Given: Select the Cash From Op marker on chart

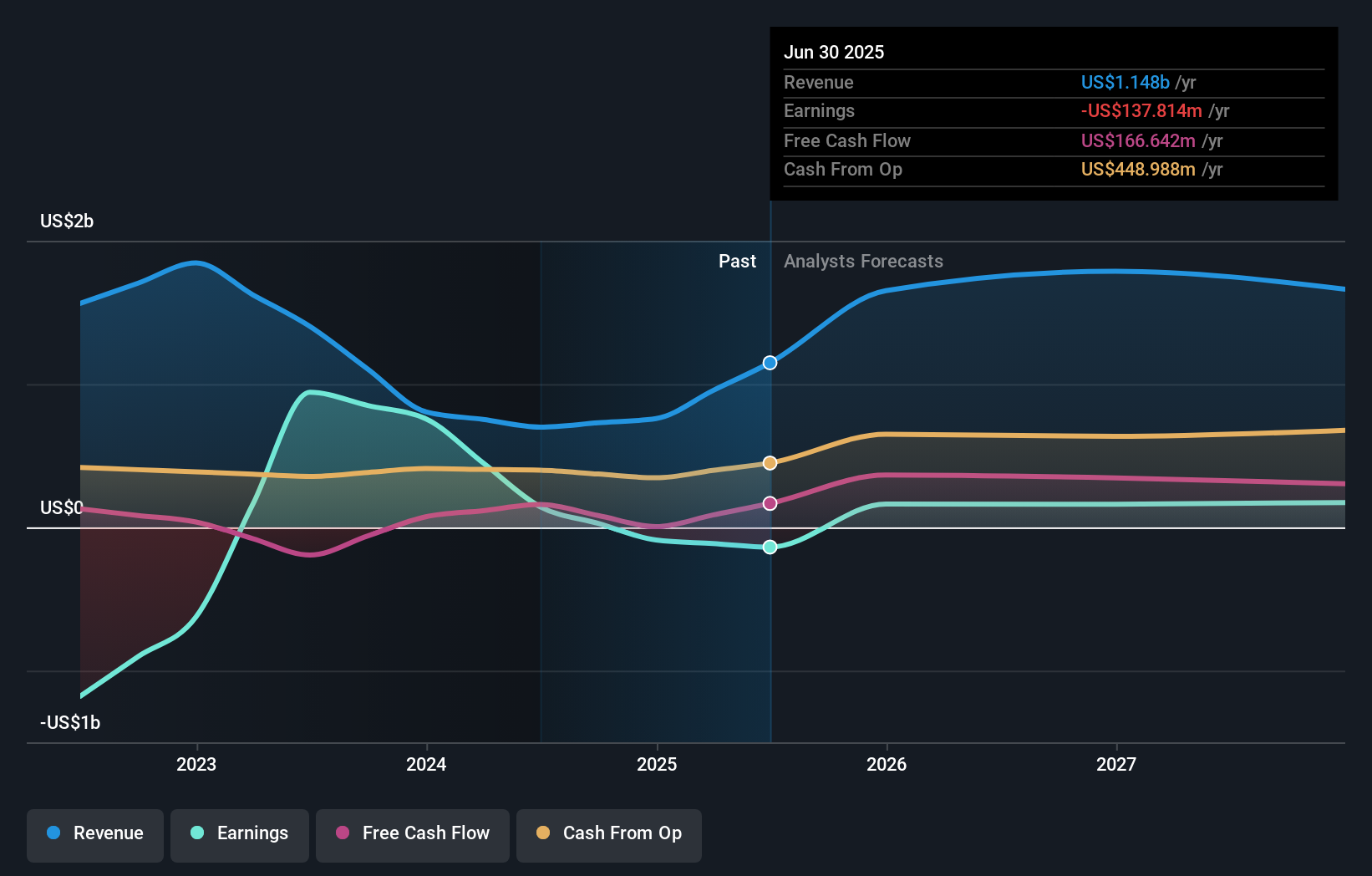Looking at the screenshot, I should [770, 462].
